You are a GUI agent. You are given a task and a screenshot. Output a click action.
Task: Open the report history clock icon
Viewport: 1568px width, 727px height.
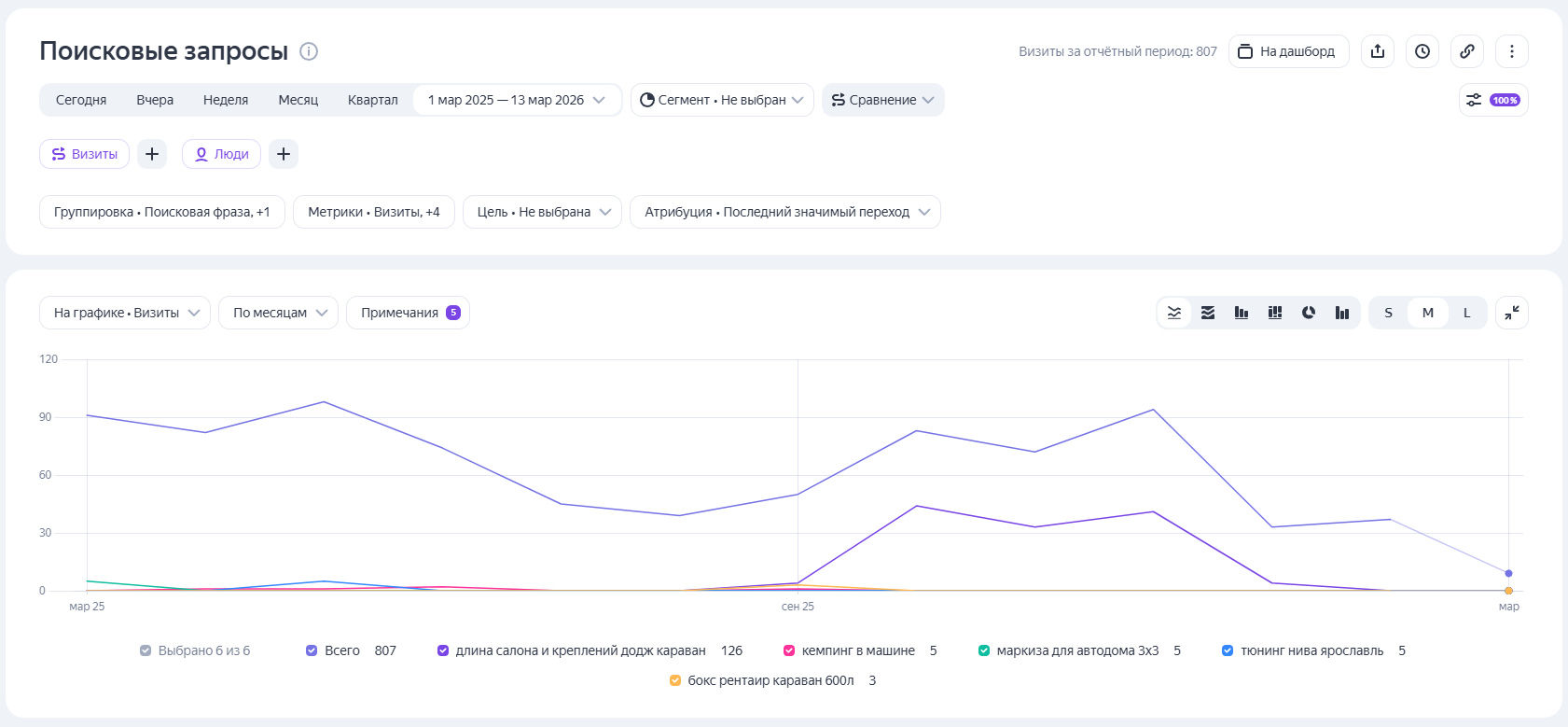1422,51
